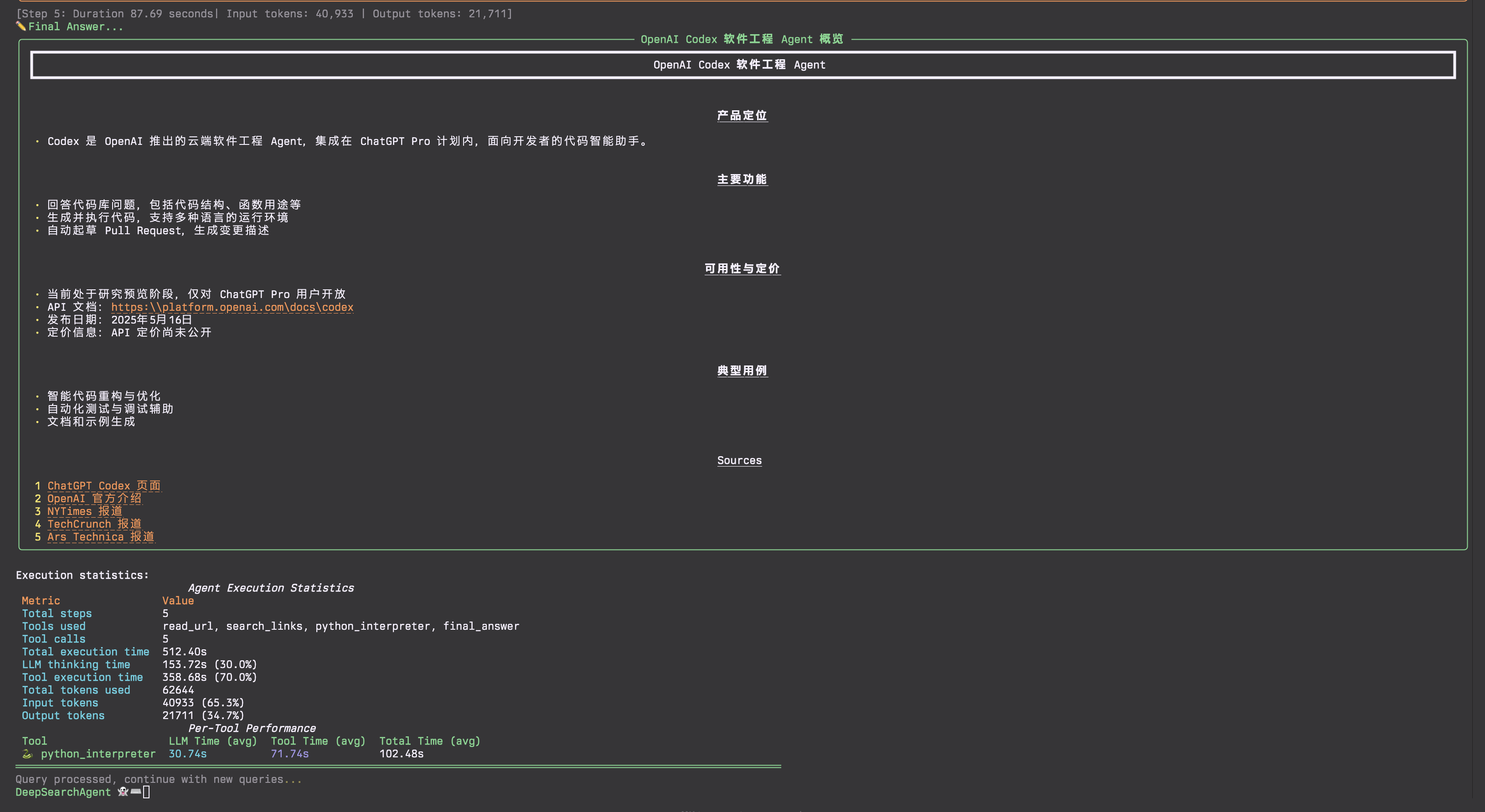Click the line 定价信息: API 定价尚未公开
The image size is (1485, 812).
pyautogui.click(x=130, y=333)
